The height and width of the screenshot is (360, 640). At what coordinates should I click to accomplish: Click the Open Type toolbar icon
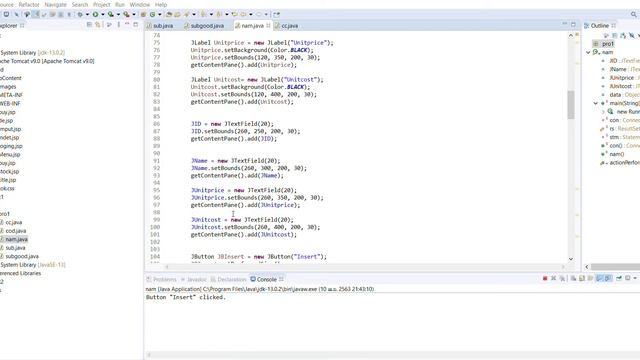click(169, 14)
